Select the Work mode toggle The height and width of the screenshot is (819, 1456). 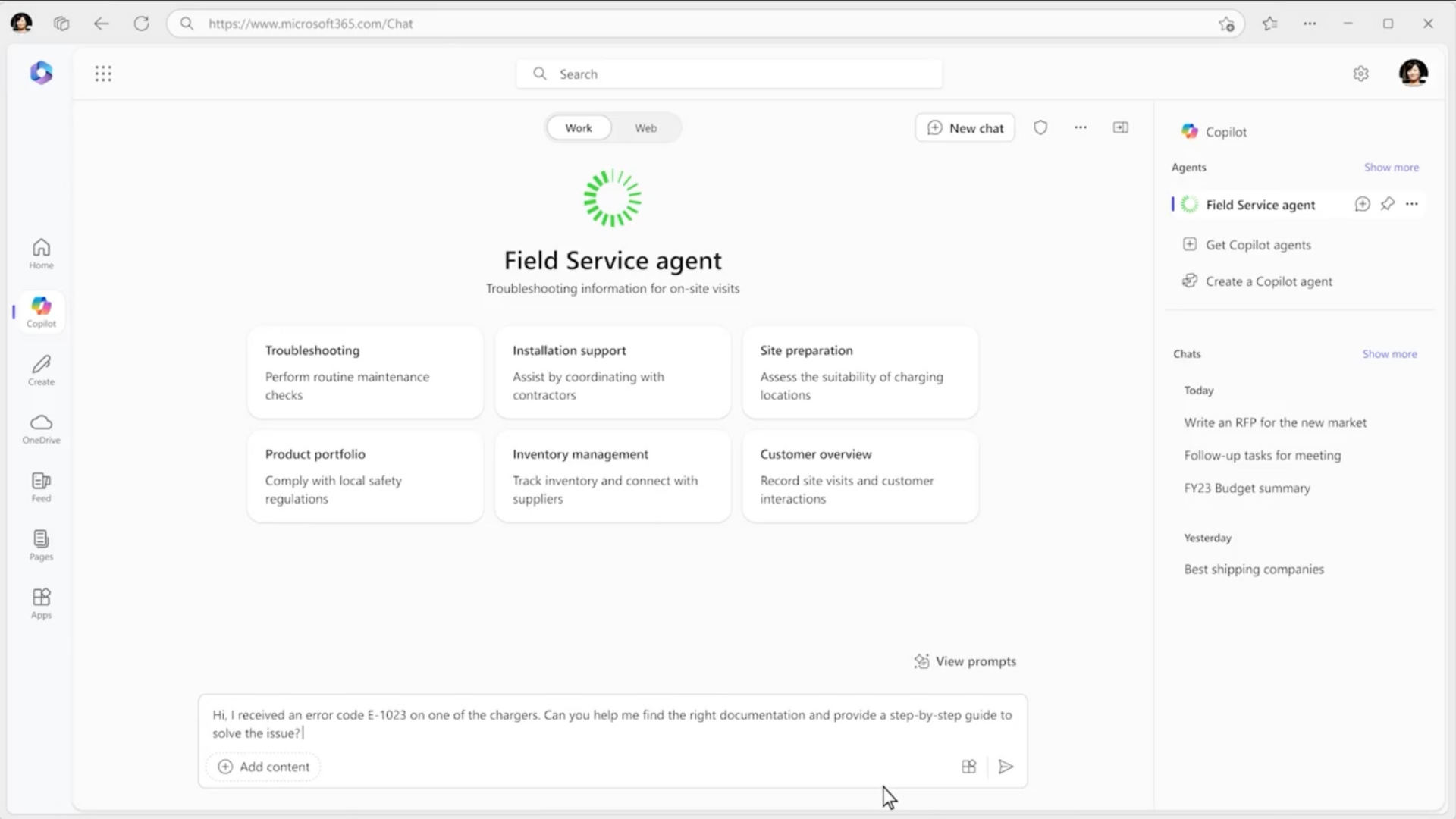tap(578, 128)
